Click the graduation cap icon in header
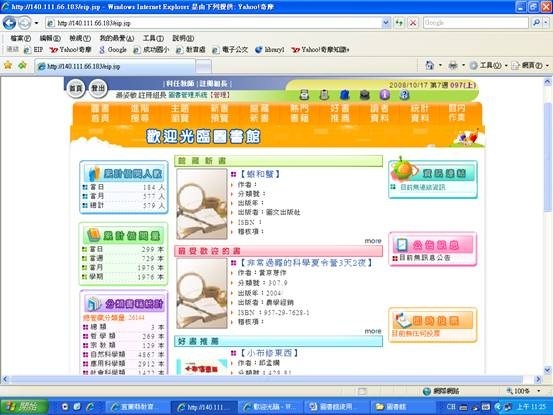553x415 pixels. click(365, 94)
